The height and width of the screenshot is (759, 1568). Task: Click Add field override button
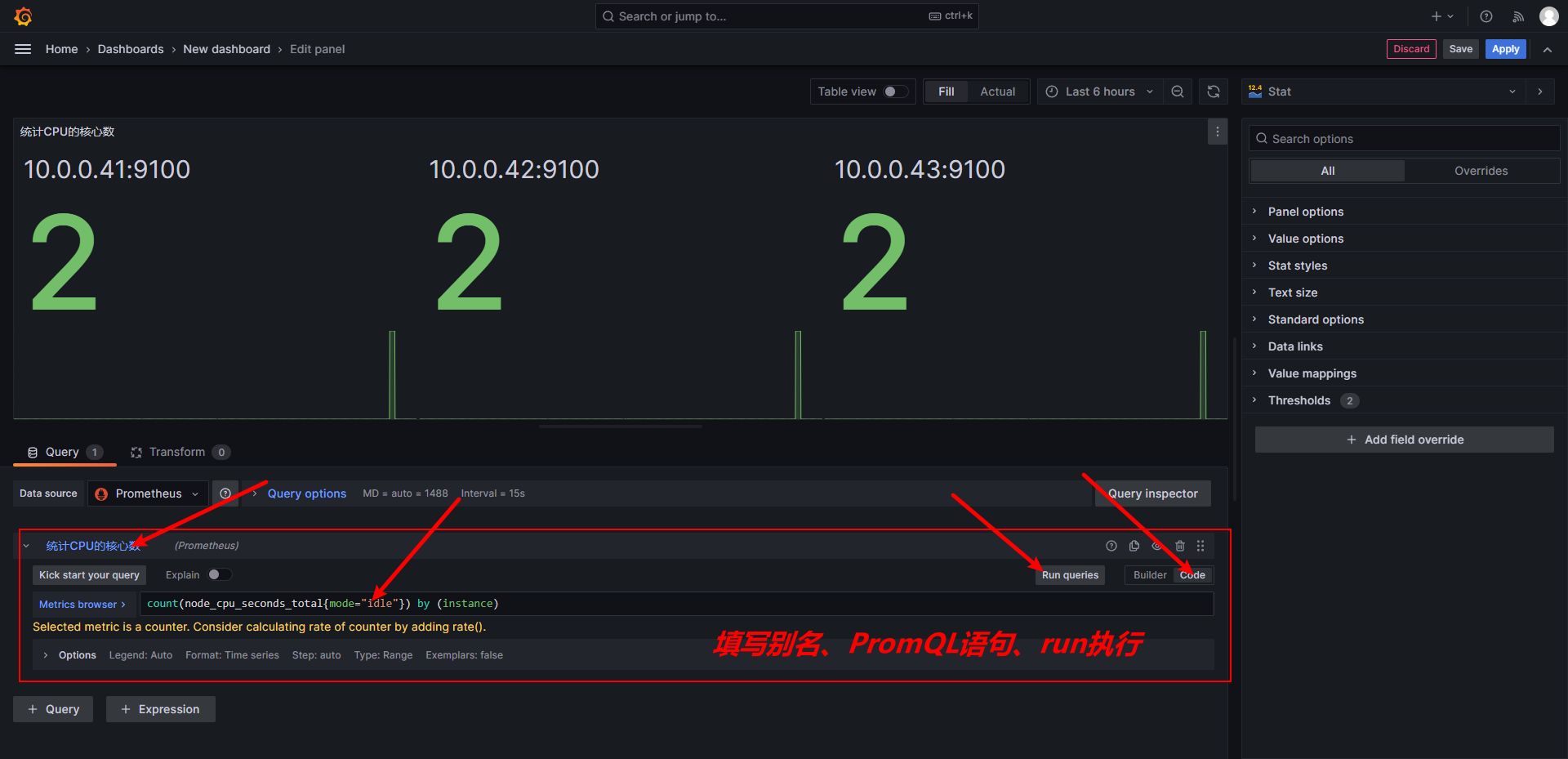click(x=1405, y=440)
